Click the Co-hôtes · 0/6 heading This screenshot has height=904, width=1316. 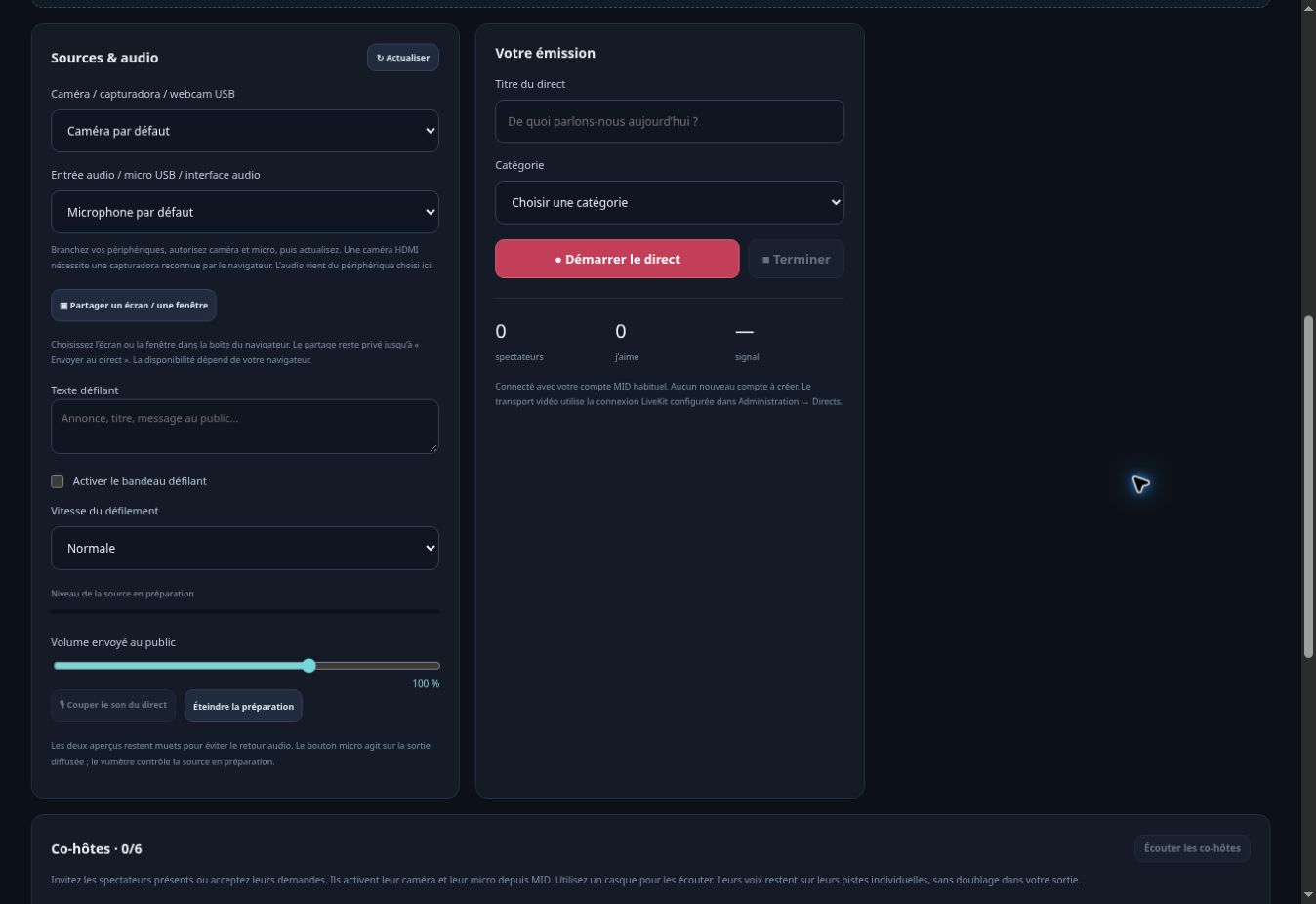coord(97,849)
